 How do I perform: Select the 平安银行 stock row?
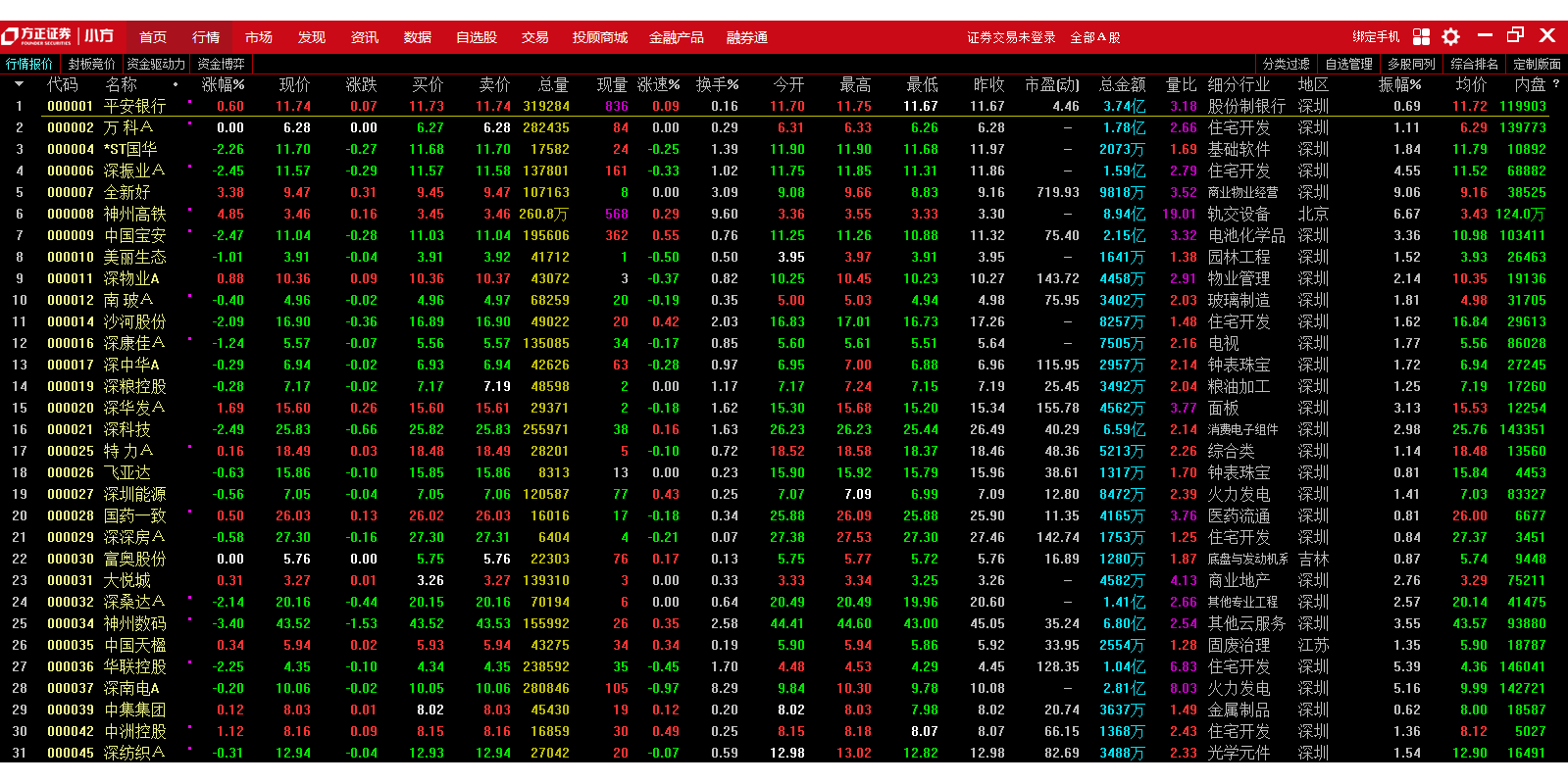pyautogui.click(x=134, y=106)
